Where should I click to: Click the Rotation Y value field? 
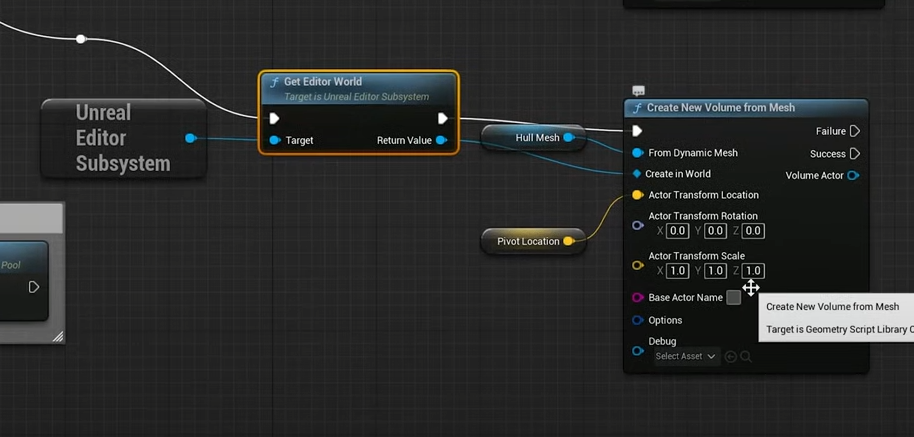(x=715, y=231)
